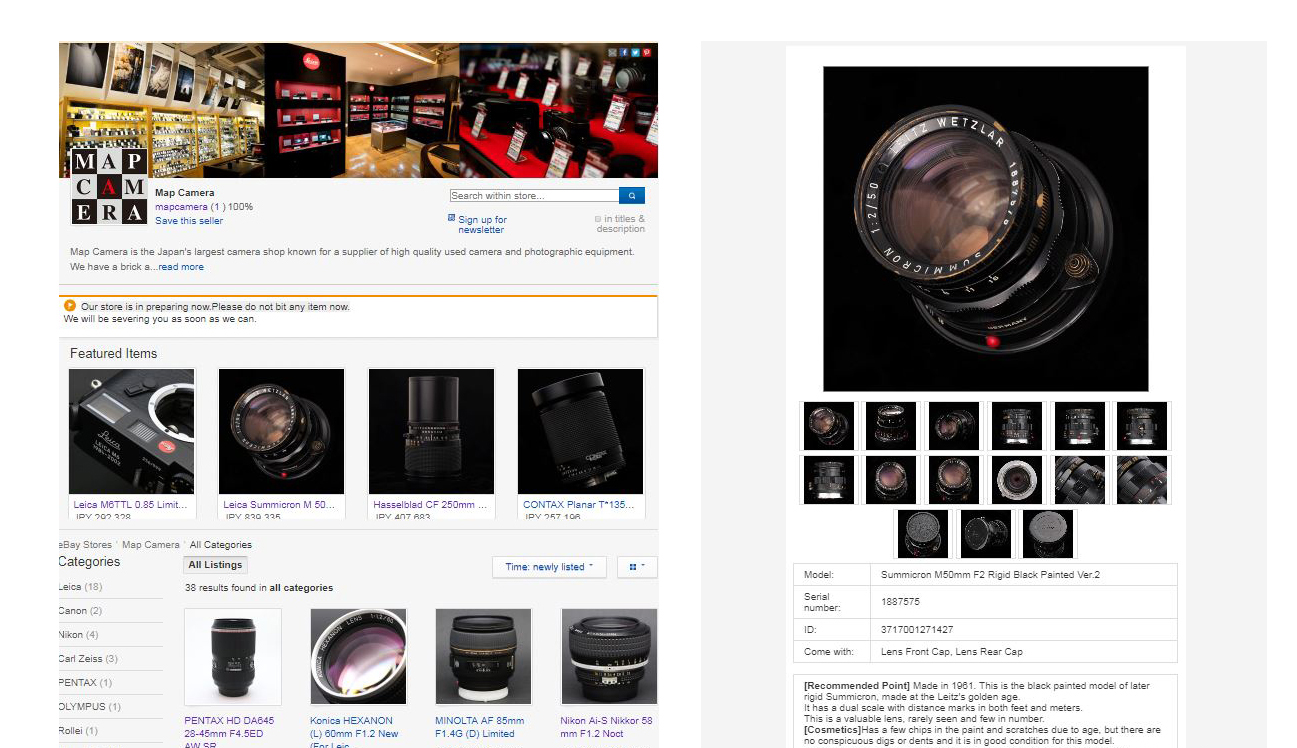Select the first thumbnail in top gallery row
1297x748 pixels.
tap(829, 426)
